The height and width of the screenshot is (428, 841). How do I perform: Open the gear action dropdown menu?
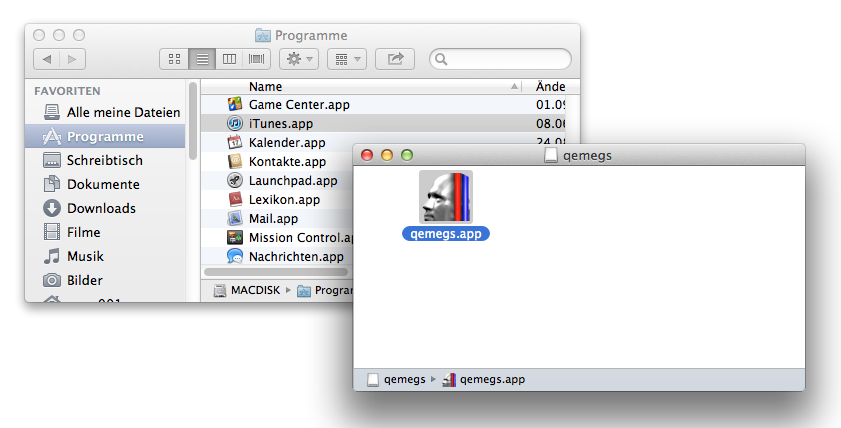[299, 59]
